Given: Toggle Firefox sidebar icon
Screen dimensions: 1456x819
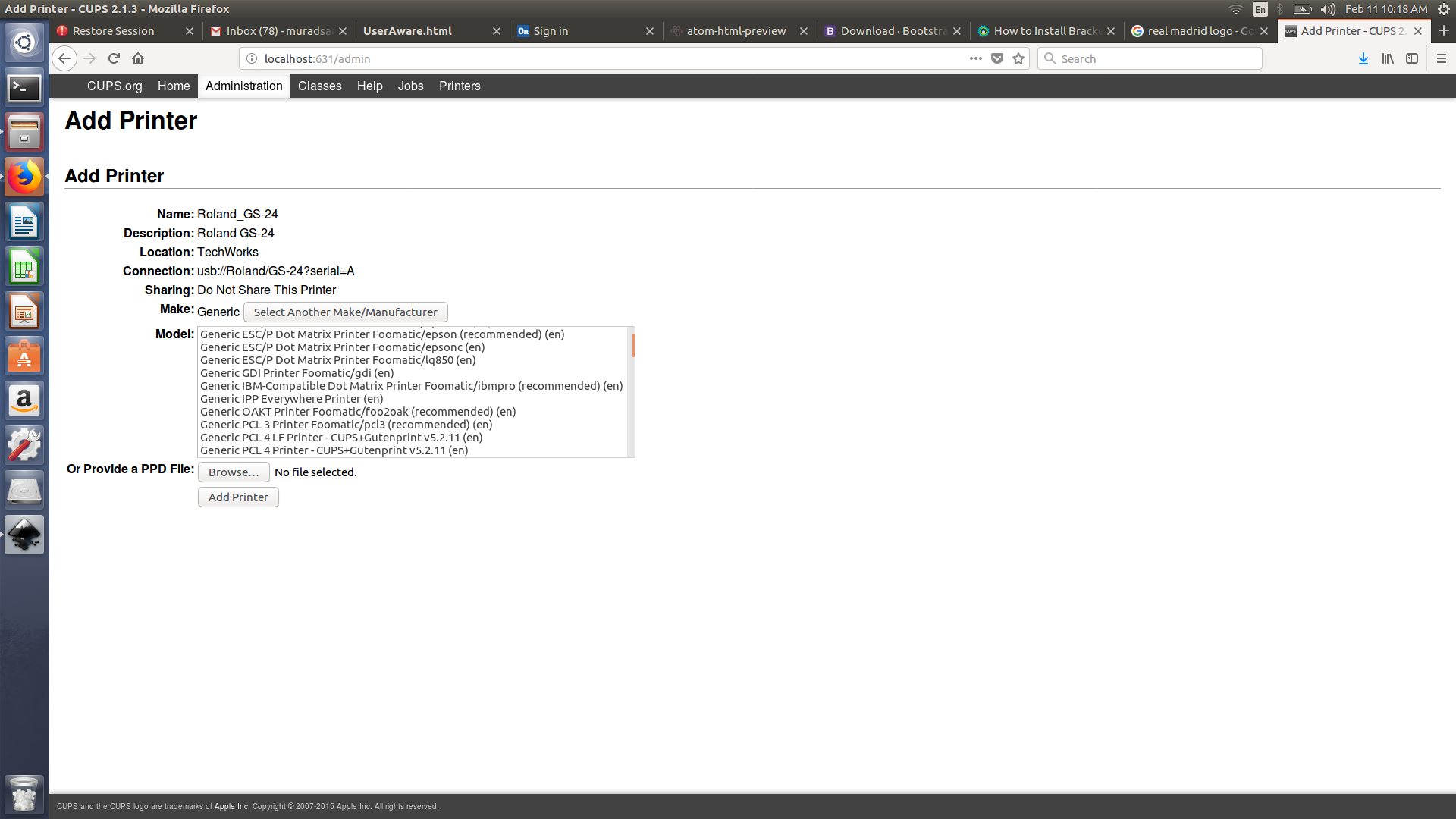Looking at the screenshot, I should tap(1412, 58).
